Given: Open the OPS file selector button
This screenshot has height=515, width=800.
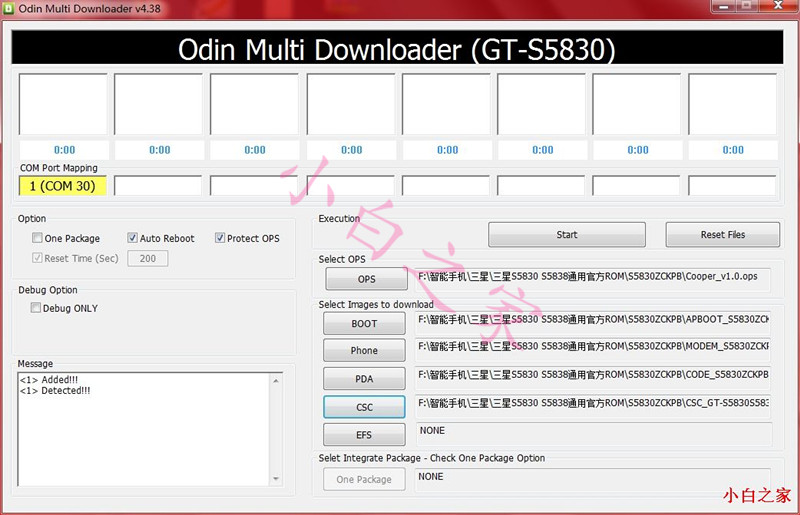Looking at the screenshot, I should click(x=366, y=279).
